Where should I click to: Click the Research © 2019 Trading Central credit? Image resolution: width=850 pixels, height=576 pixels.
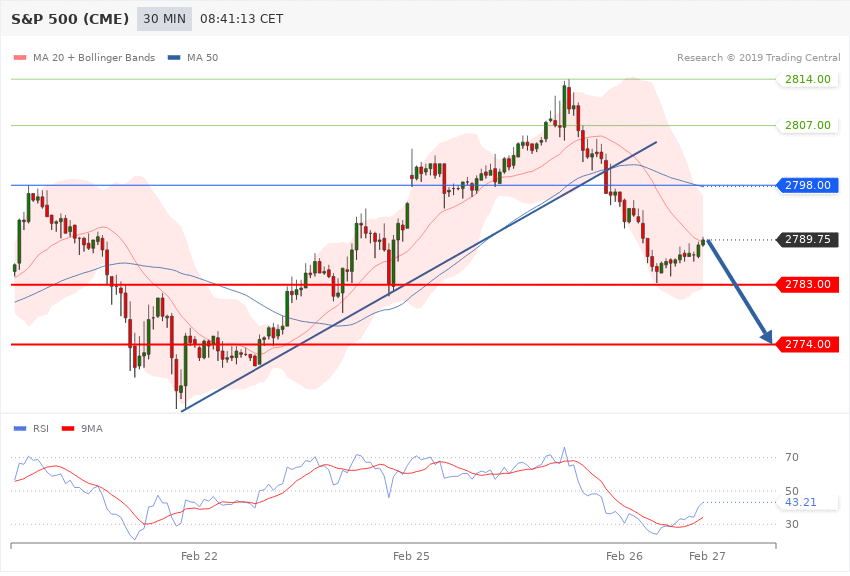point(758,57)
